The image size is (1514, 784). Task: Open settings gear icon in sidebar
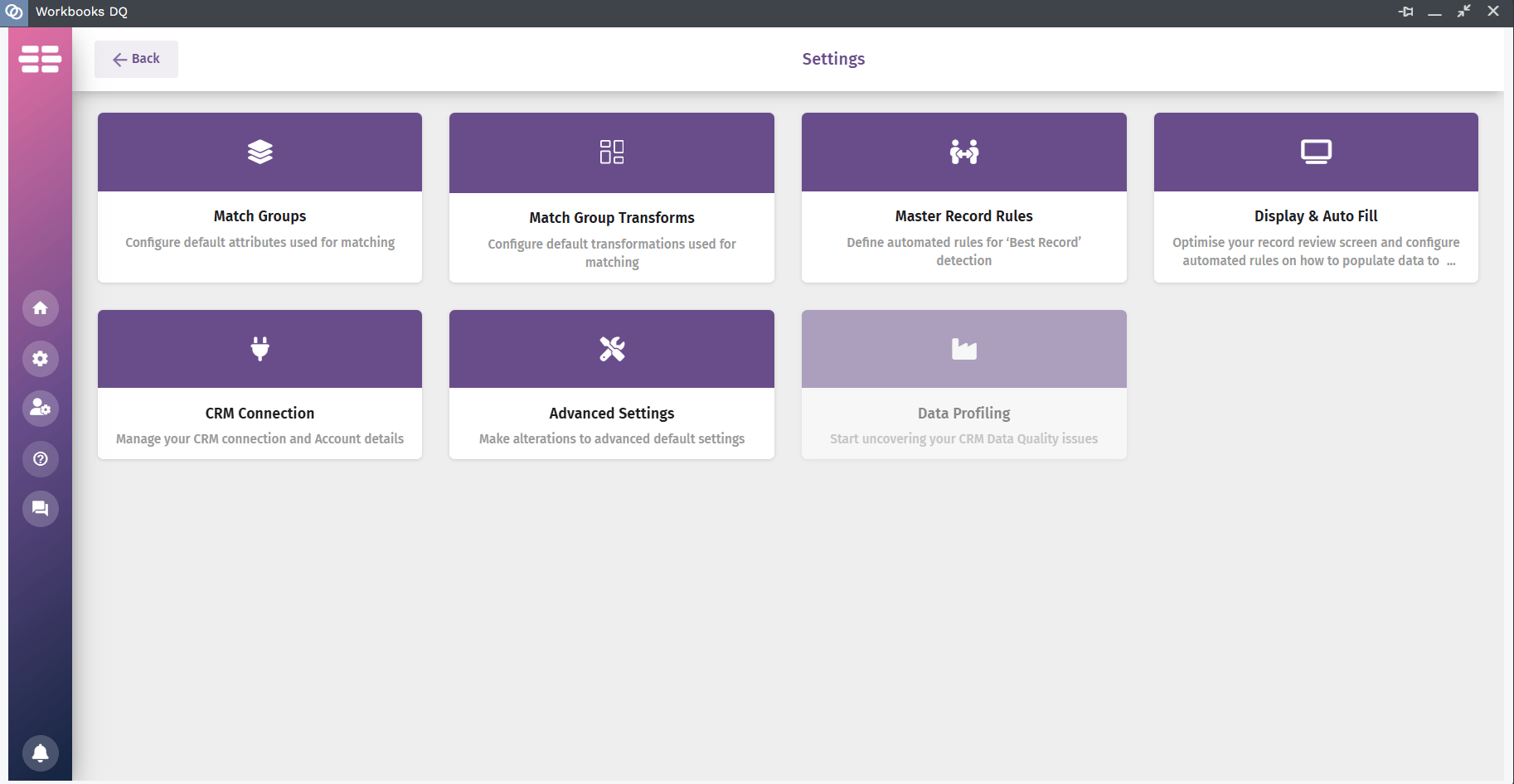click(x=40, y=359)
